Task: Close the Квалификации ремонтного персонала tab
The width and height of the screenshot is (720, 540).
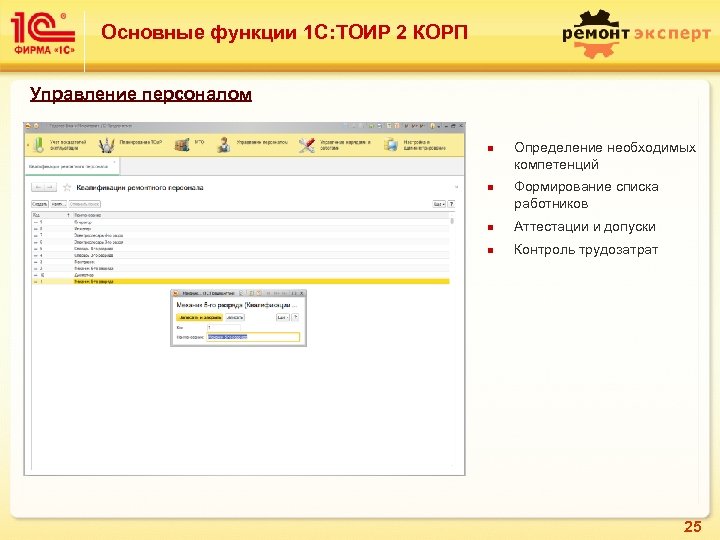Action: pos(114,162)
